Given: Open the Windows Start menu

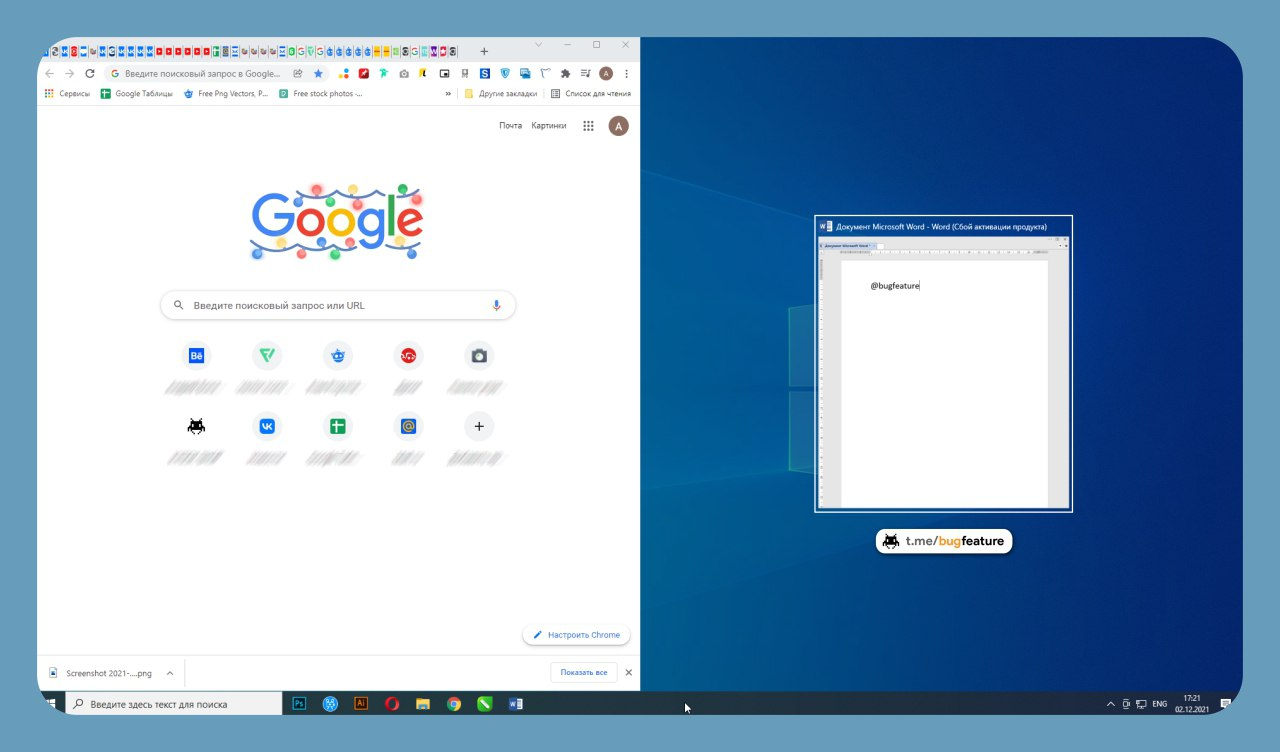Looking at the screenshot, I should (x=50, y=704).
